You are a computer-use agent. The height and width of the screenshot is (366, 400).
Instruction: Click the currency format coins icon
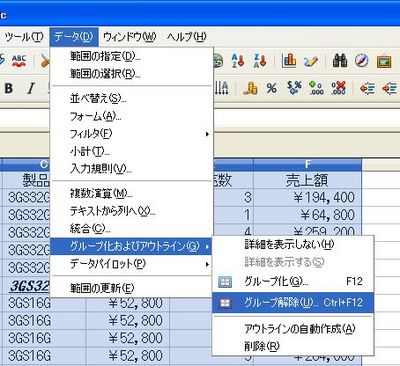point(250,88)
